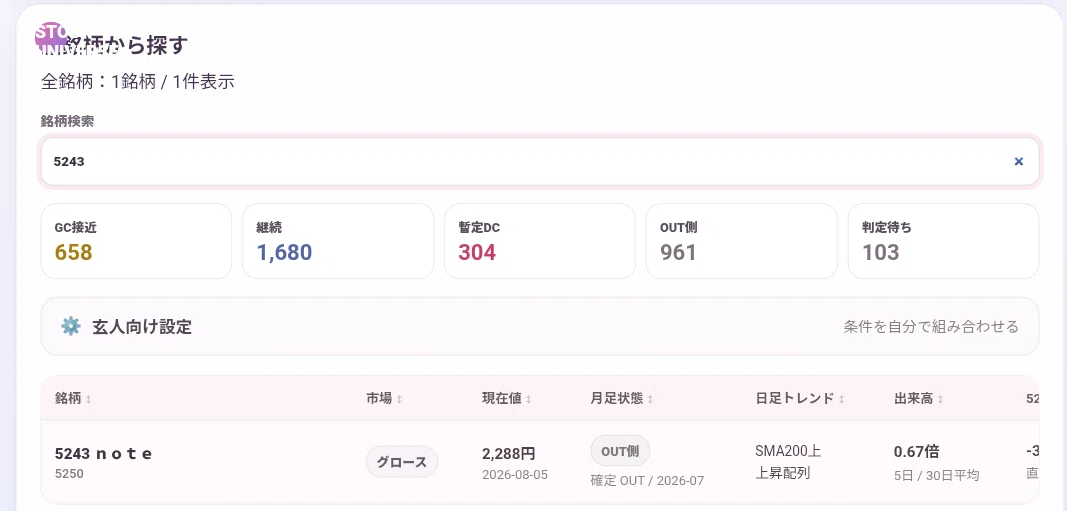1067x511 pixels.
Task: Sort by 銘柄 column arrows
Action: point(88,399)
